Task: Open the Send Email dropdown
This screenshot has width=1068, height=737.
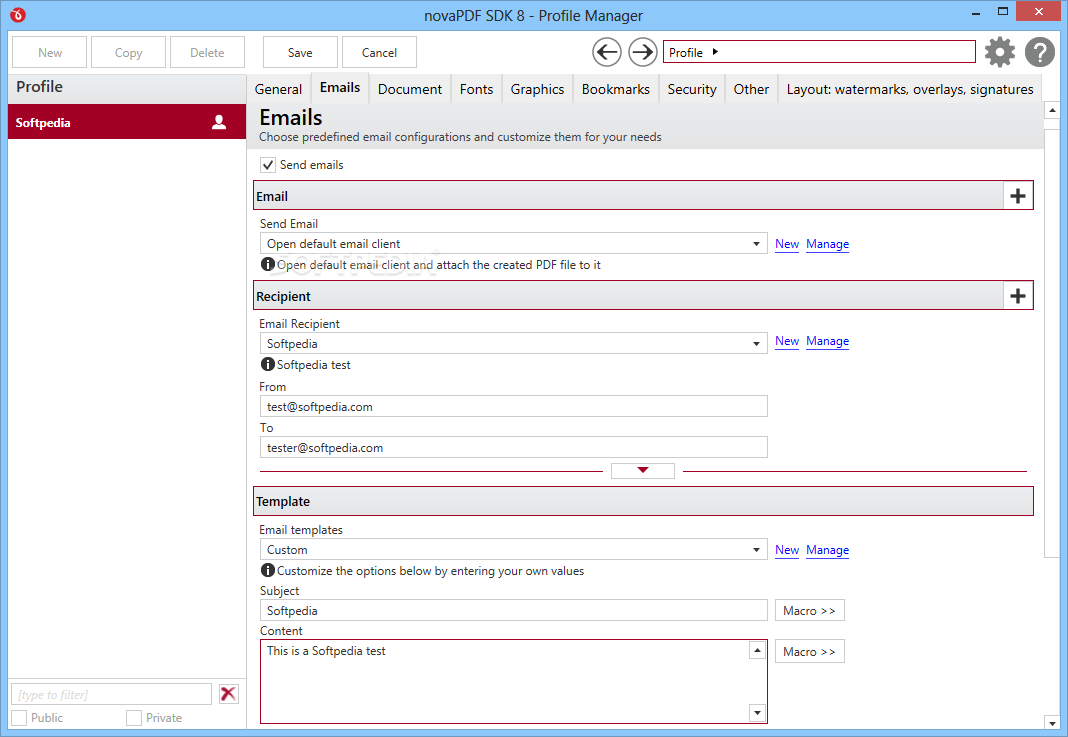Action: pyautogui.click(x=514, y=244)
